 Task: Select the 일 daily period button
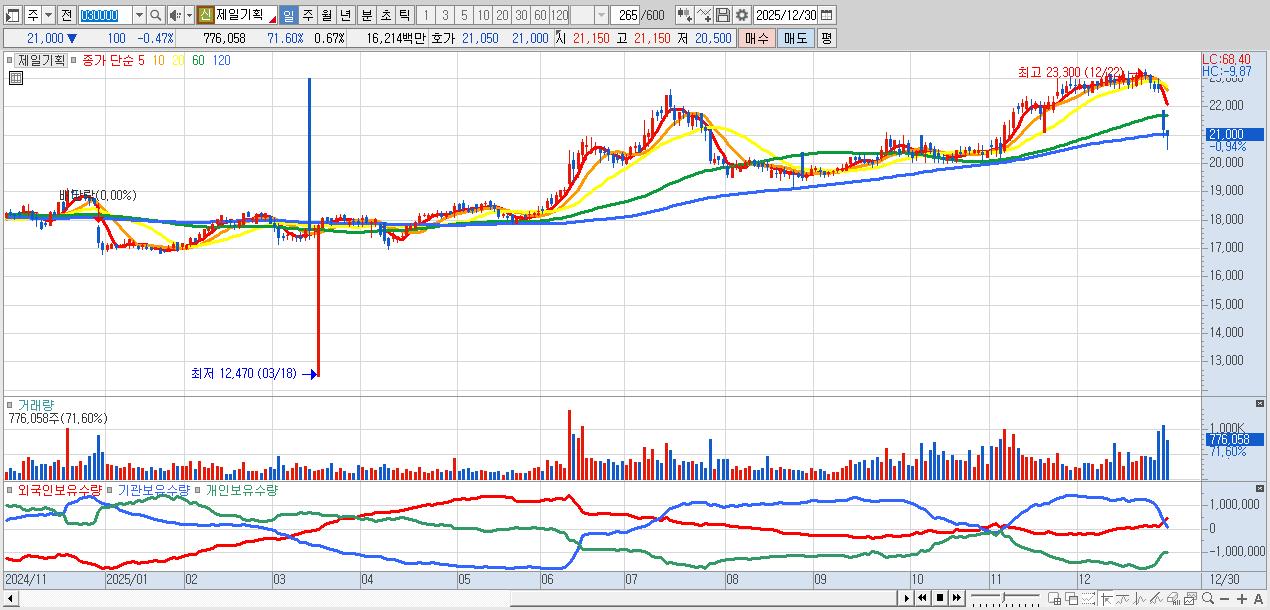point(287,15)
